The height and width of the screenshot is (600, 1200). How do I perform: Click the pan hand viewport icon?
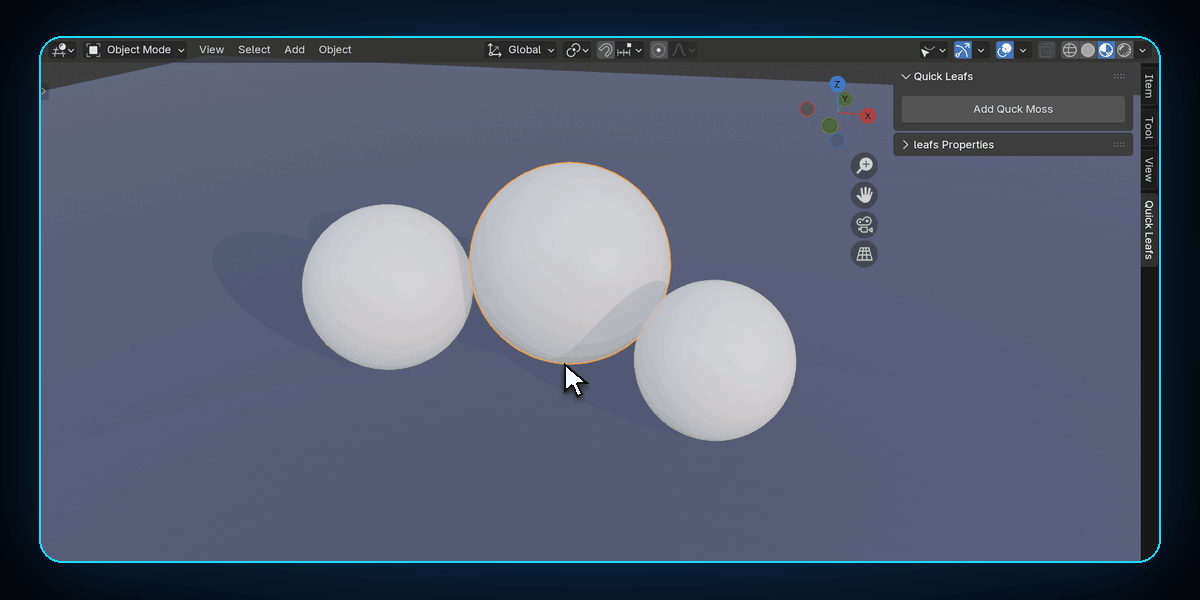tap(864, 195)
